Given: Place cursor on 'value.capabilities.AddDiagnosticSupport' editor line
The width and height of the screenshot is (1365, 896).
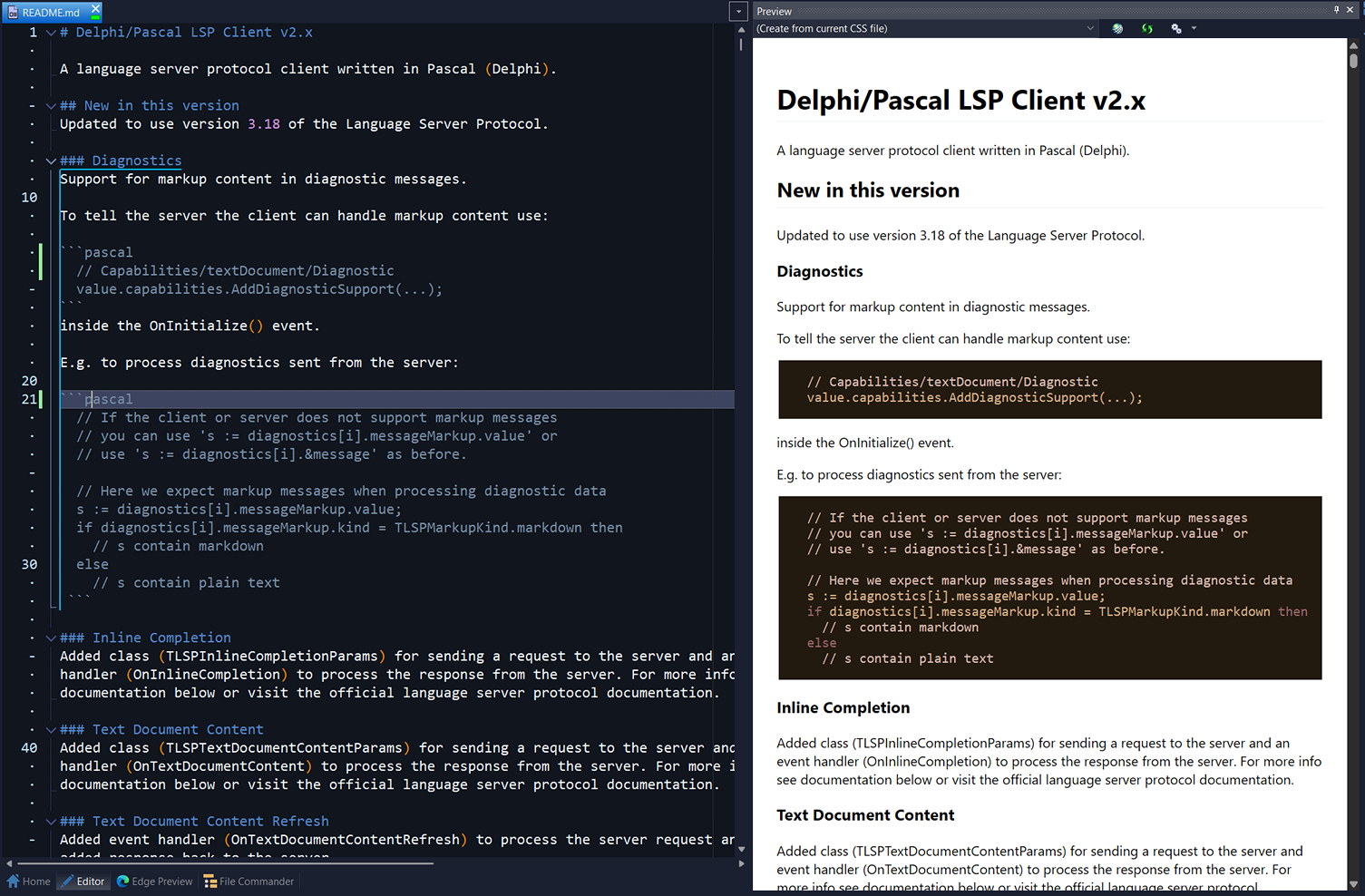Looking at the screenshot, I should coord(259,289).
